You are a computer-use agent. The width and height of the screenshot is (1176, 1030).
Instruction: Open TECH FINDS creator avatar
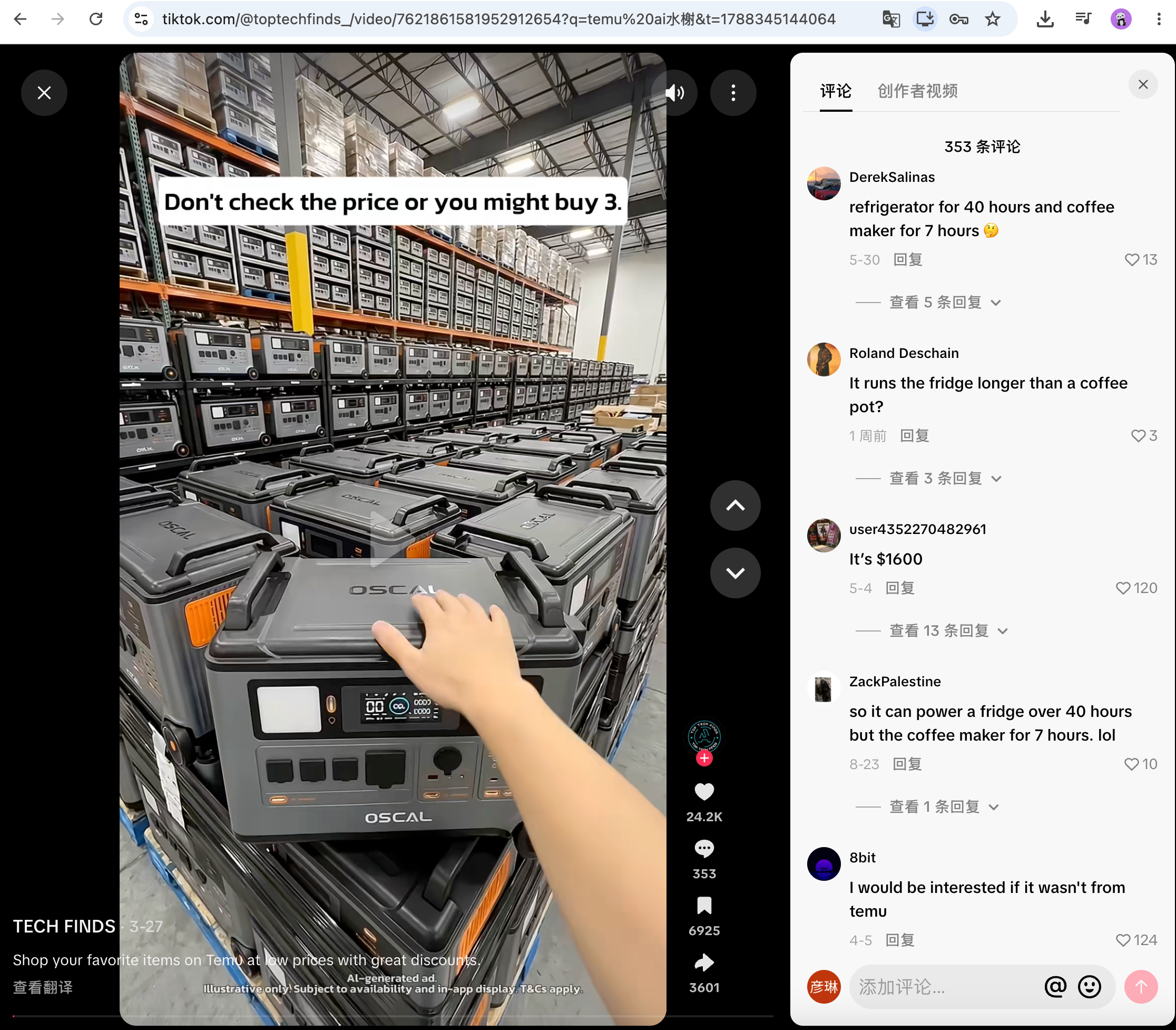click(704, 737)
